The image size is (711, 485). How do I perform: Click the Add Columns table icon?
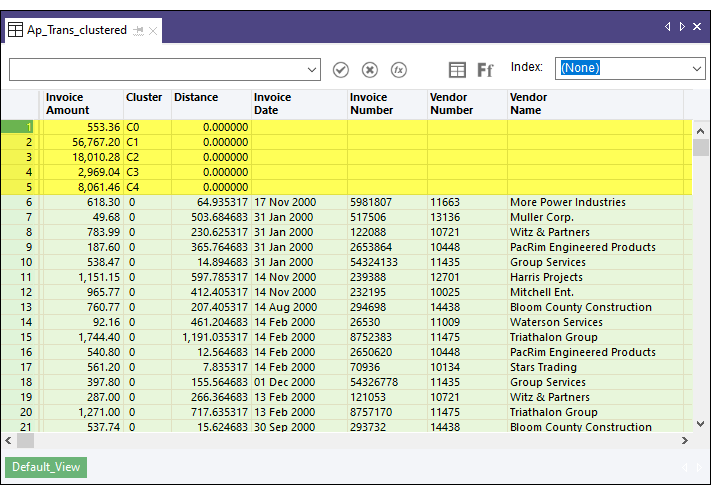(457, 69)
